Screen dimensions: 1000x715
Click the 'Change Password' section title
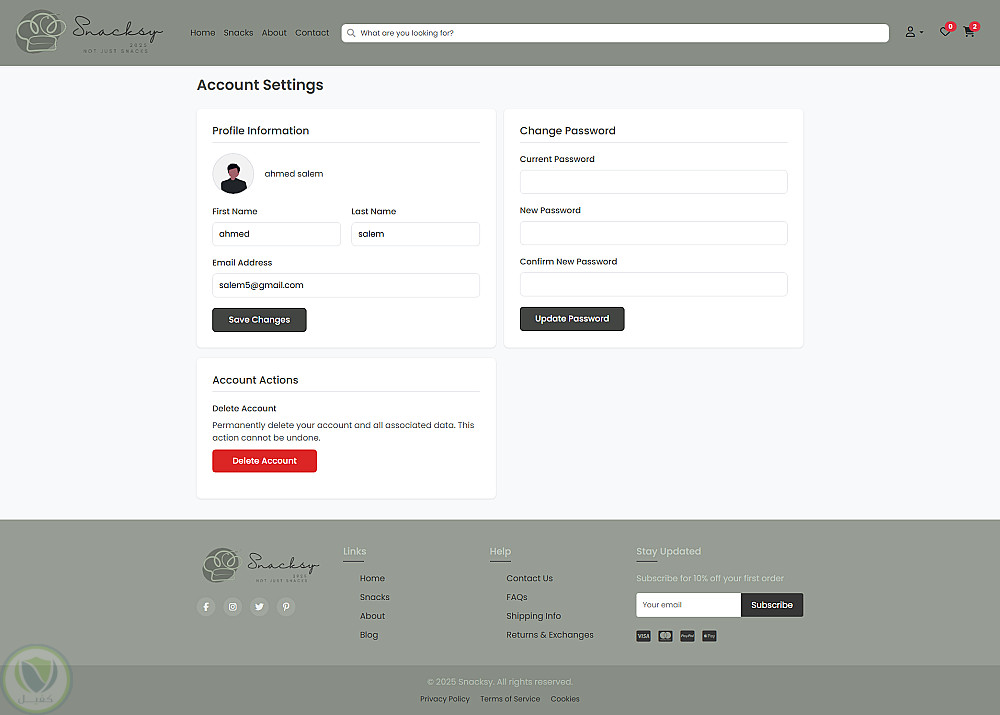[568, 131]
